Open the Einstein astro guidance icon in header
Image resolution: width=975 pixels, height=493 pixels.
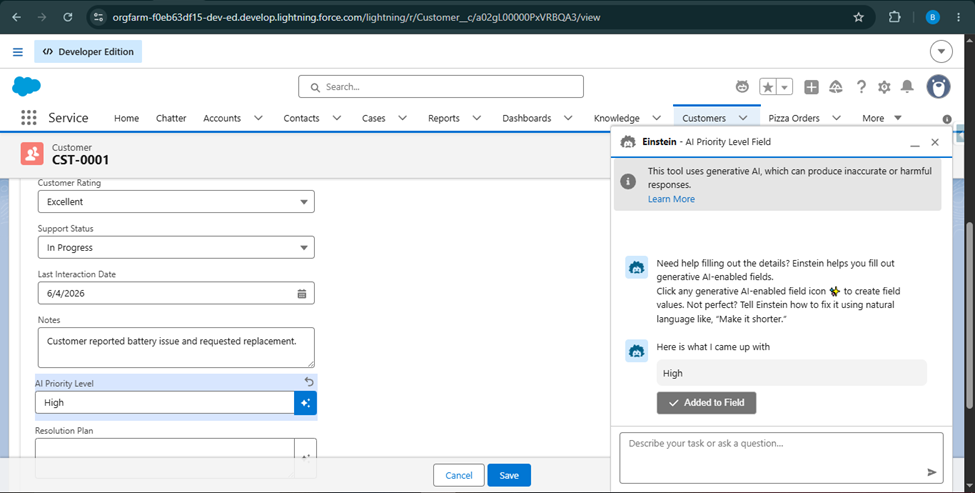pos(742,87)
